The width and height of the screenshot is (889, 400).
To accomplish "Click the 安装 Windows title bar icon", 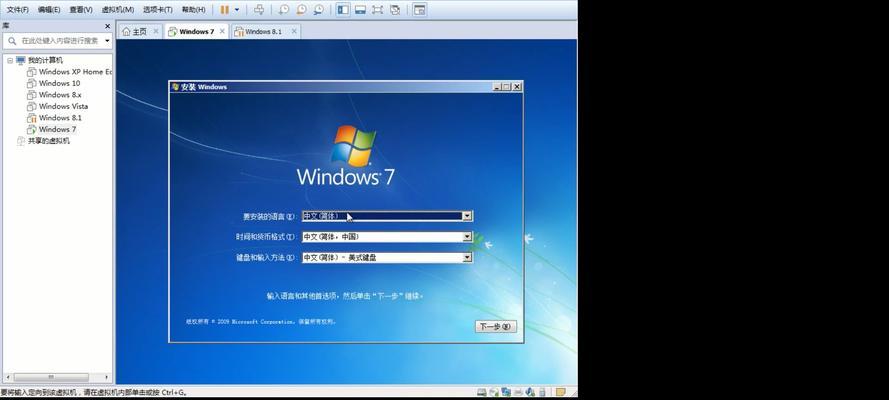I will 175,87.
